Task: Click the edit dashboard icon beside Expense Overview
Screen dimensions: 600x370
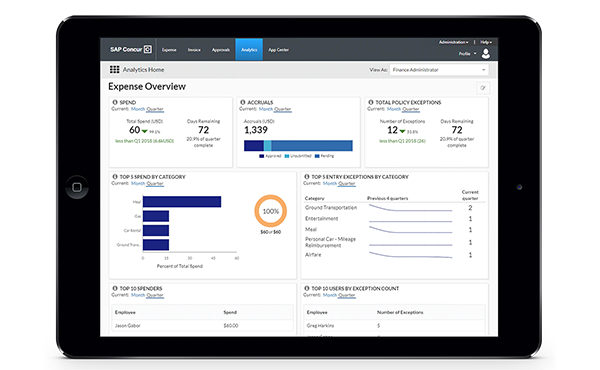Action: point(483,88)
